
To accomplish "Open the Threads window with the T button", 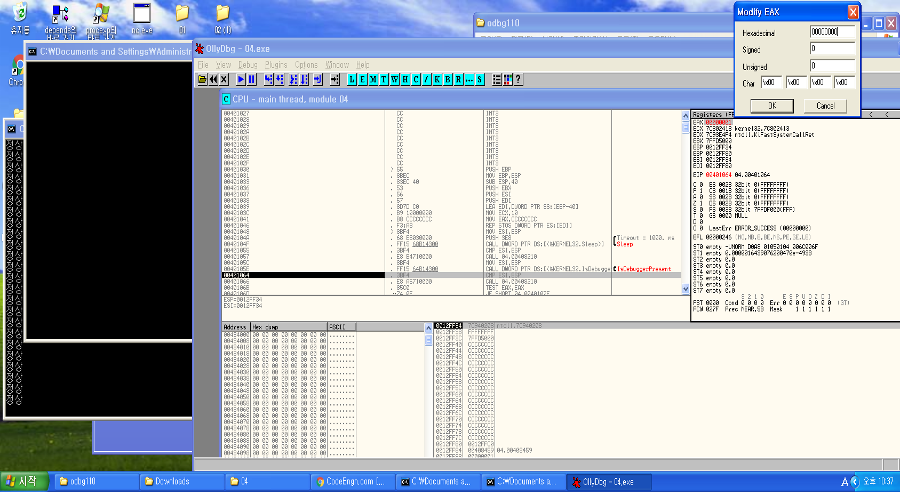I will (x=384, y=79).
